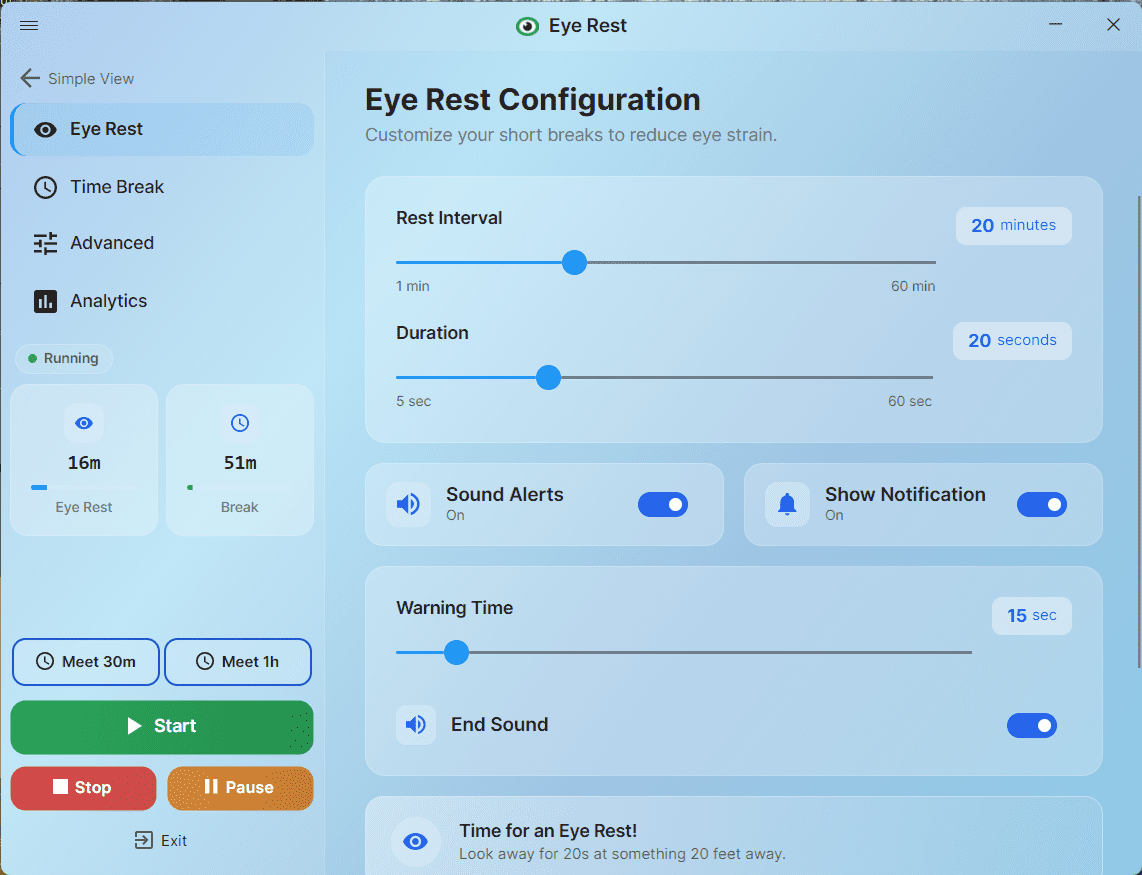The image size is (1142, 875).
Task: Disable the Sound Alerts toggle
Action: point(662,505)
